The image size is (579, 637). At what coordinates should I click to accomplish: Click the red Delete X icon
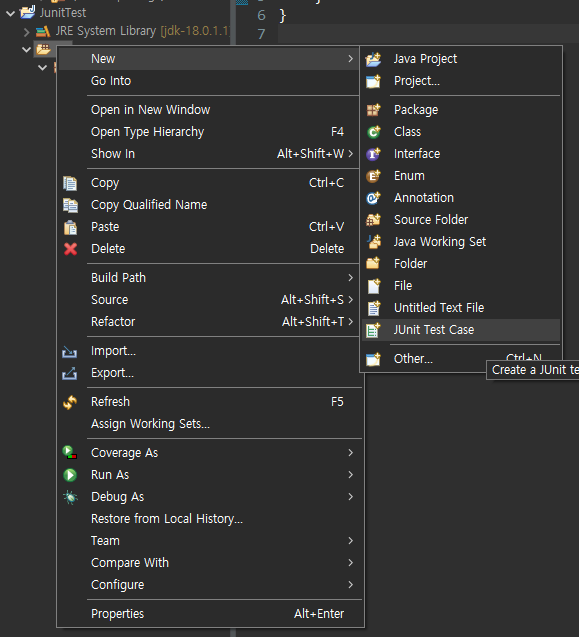[x=70, y=249]
